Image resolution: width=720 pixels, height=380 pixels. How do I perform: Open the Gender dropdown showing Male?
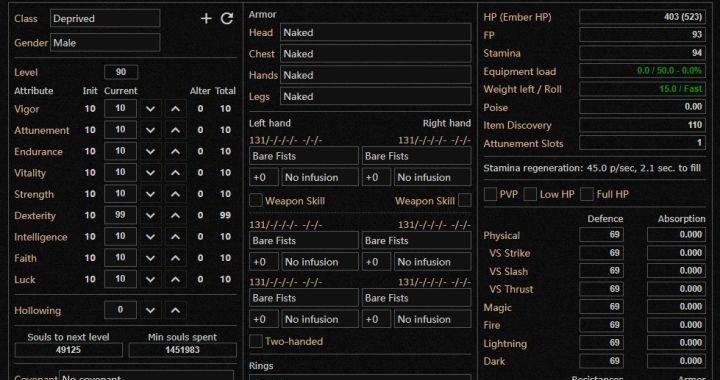[105, 43]
